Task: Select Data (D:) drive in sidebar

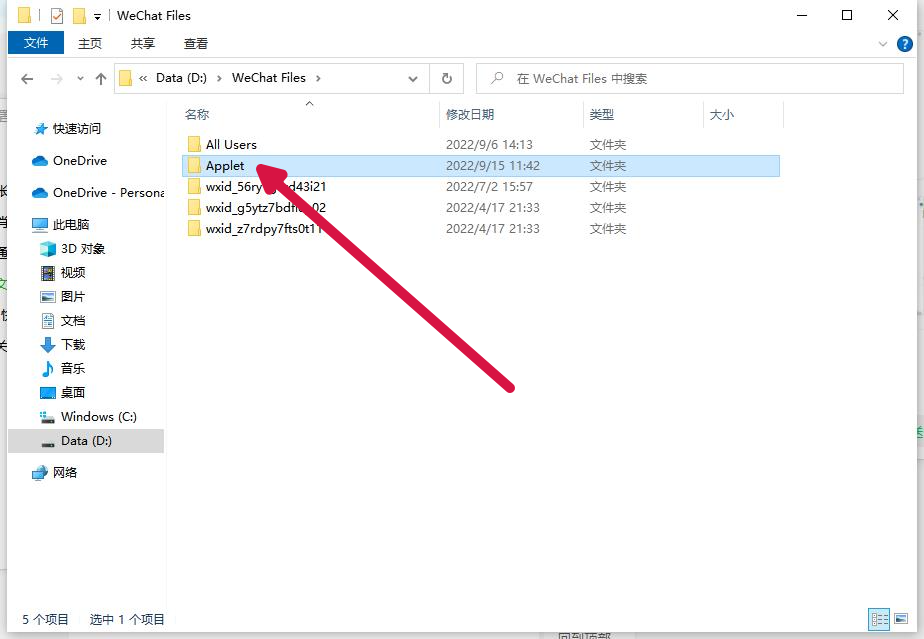Action: tap(86, 441)
